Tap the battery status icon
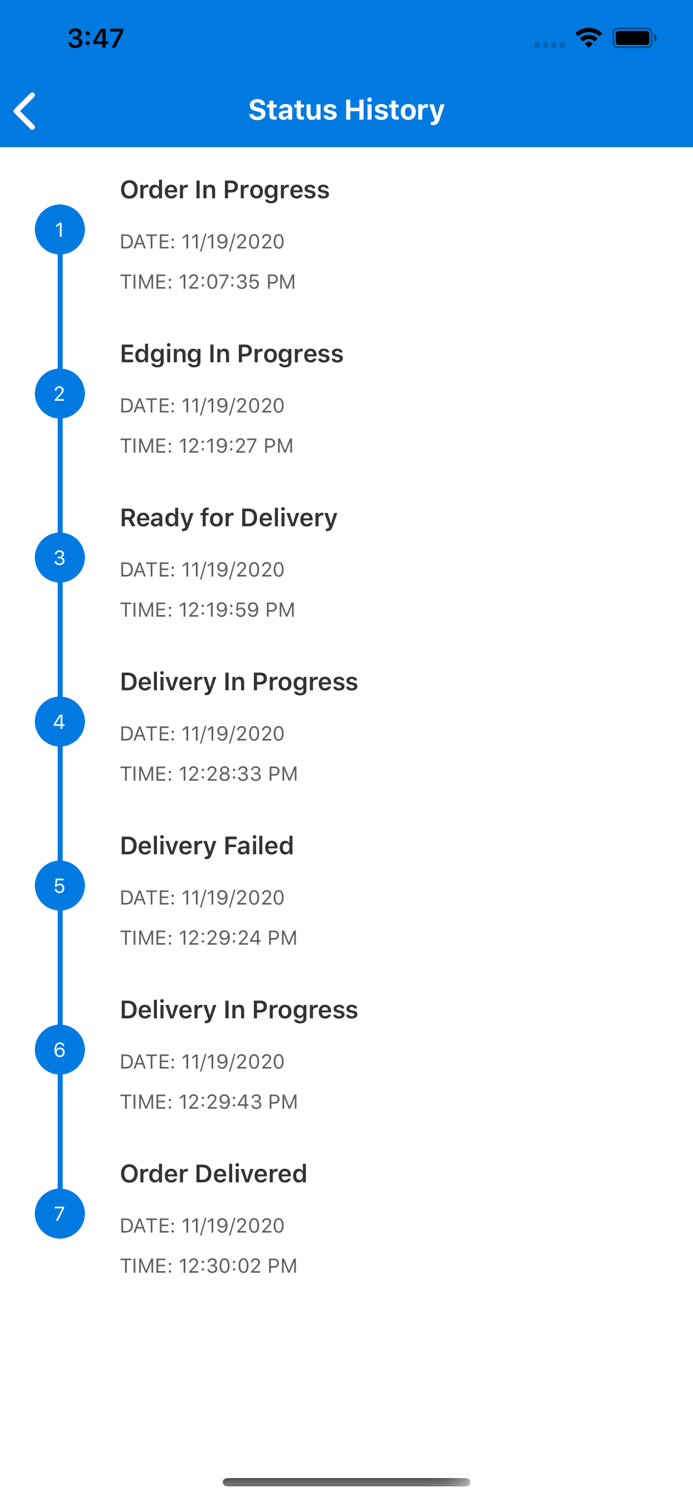 click(634, 38)
